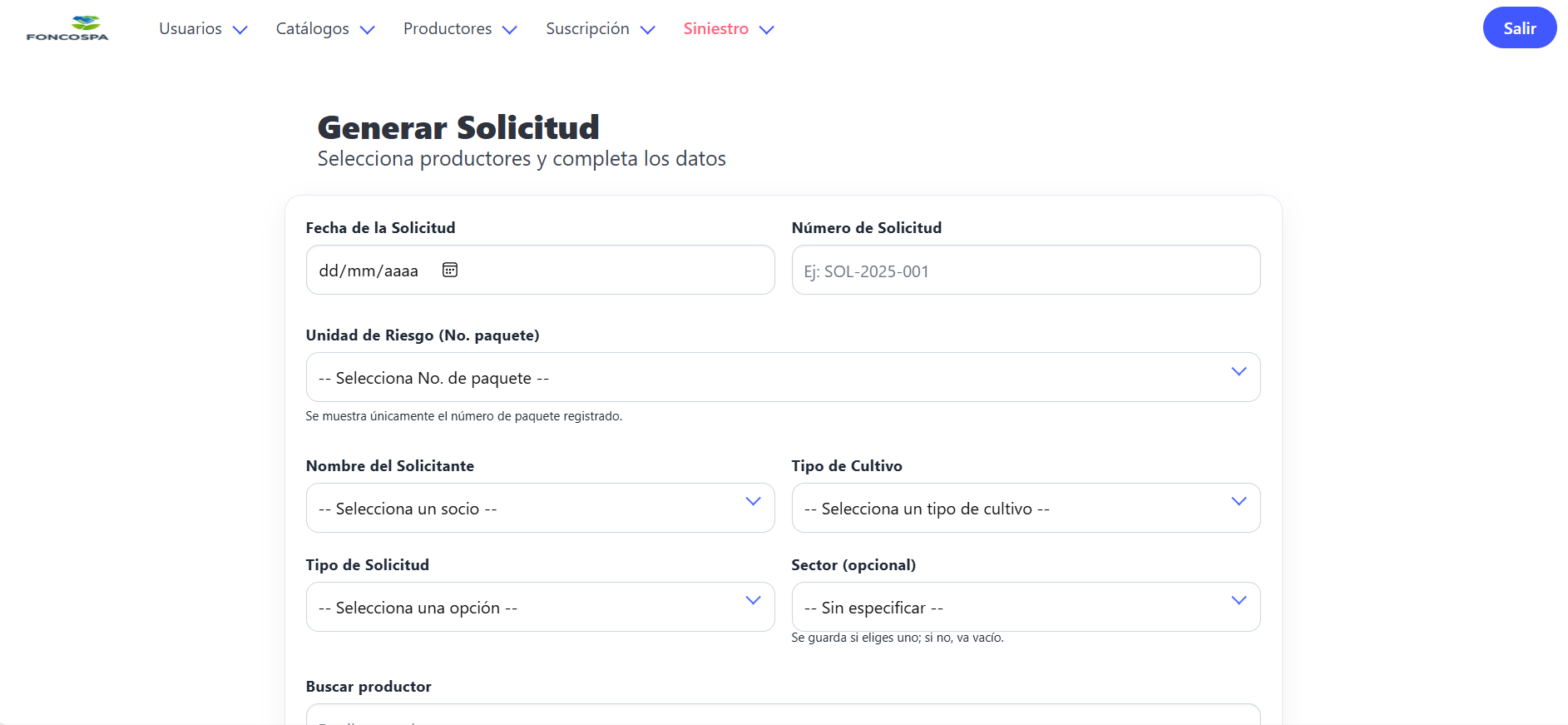
Task: Select Siniestro in the navigation bar
Action: click(715, 28)
